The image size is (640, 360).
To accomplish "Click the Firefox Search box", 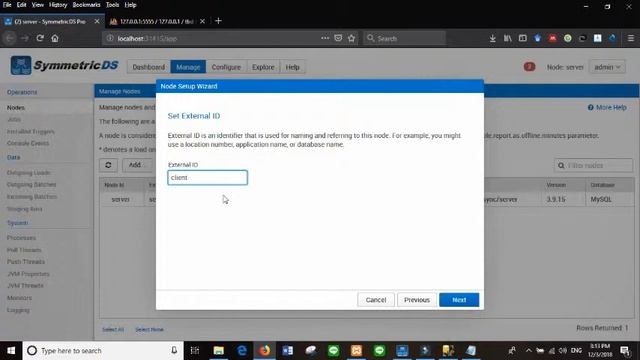I will (x=404, y=38).
